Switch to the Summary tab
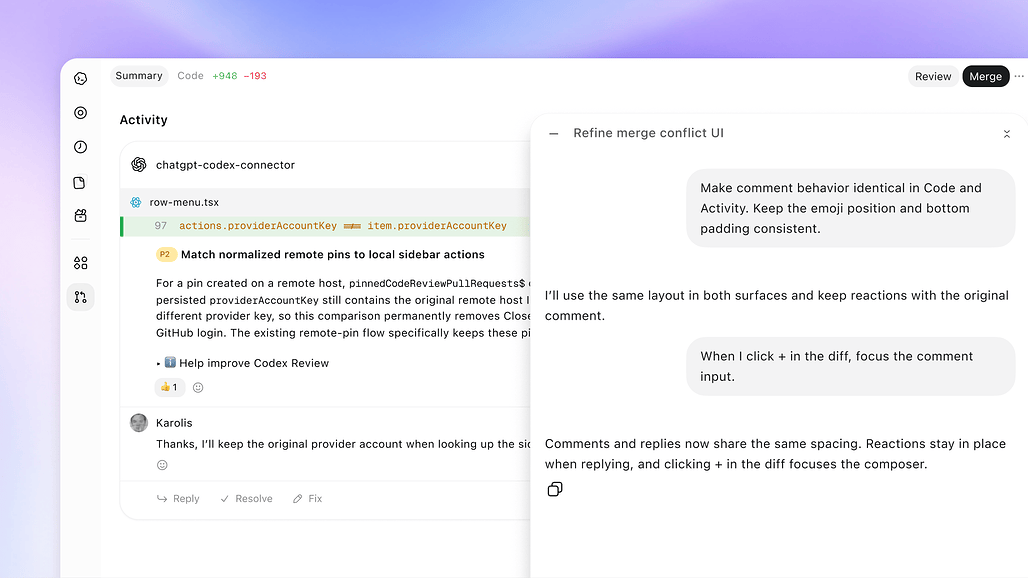Screen dimensions: 1028x578 coord(139,76)
